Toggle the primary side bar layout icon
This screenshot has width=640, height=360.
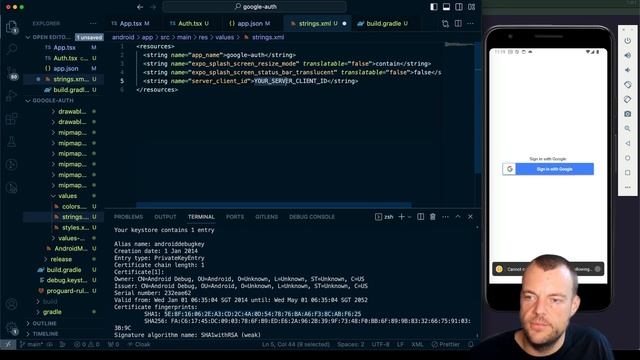(x=434, y=7)
